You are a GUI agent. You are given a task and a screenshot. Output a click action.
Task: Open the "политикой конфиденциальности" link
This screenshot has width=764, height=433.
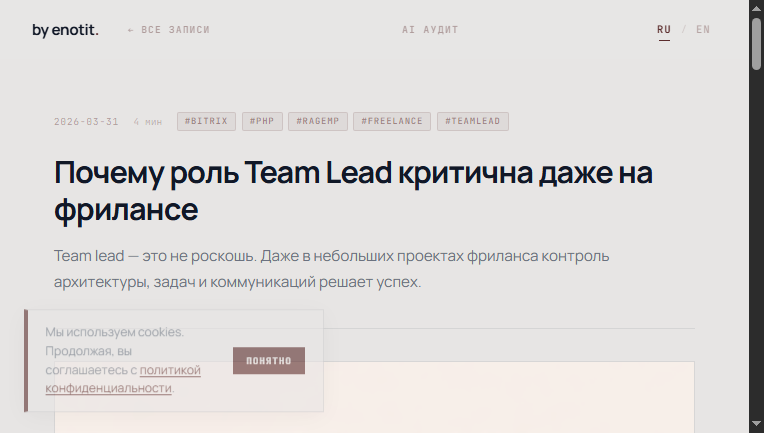click(169, 371)
